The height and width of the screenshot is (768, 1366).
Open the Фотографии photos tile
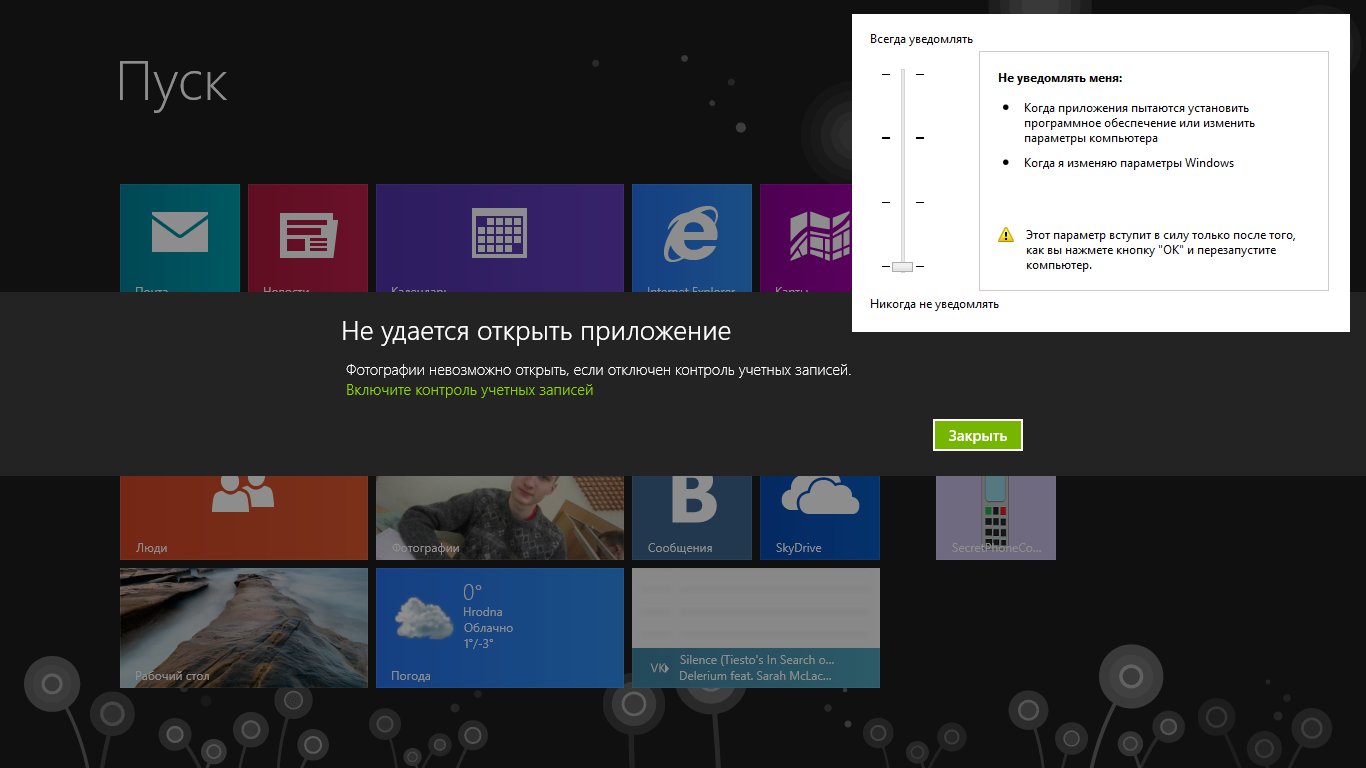(x=500, y=518)
